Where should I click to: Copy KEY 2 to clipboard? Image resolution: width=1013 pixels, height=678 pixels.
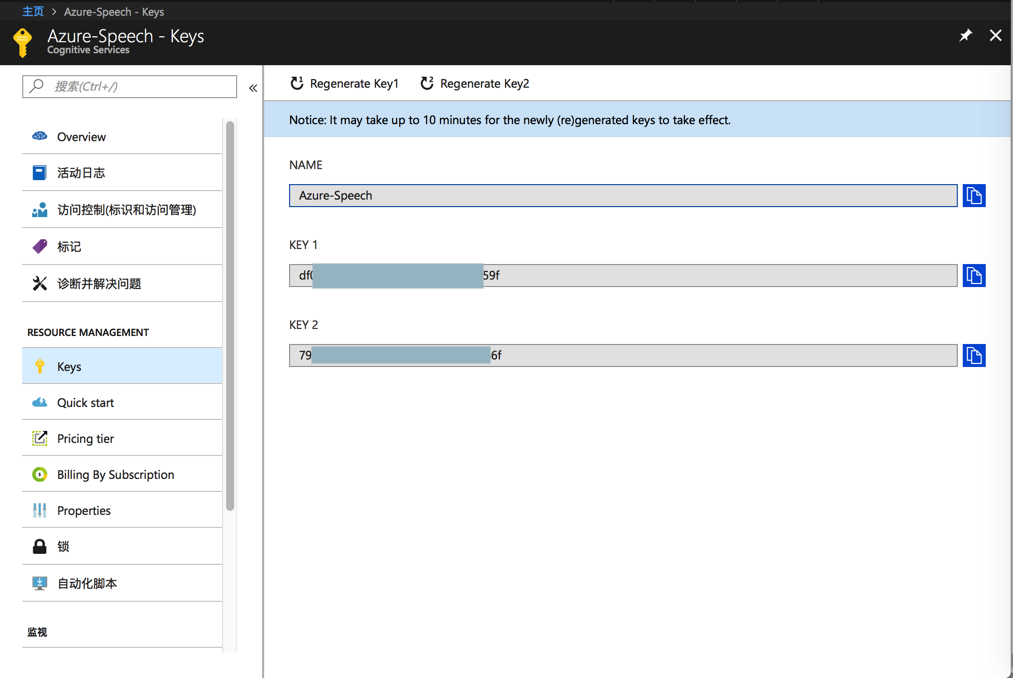click(x=974, y=356)
